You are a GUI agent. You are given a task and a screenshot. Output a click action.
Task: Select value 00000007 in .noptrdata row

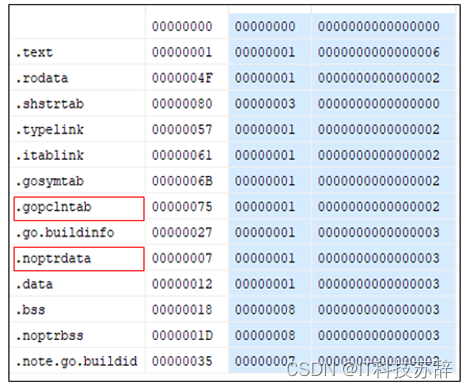point(182,259)
